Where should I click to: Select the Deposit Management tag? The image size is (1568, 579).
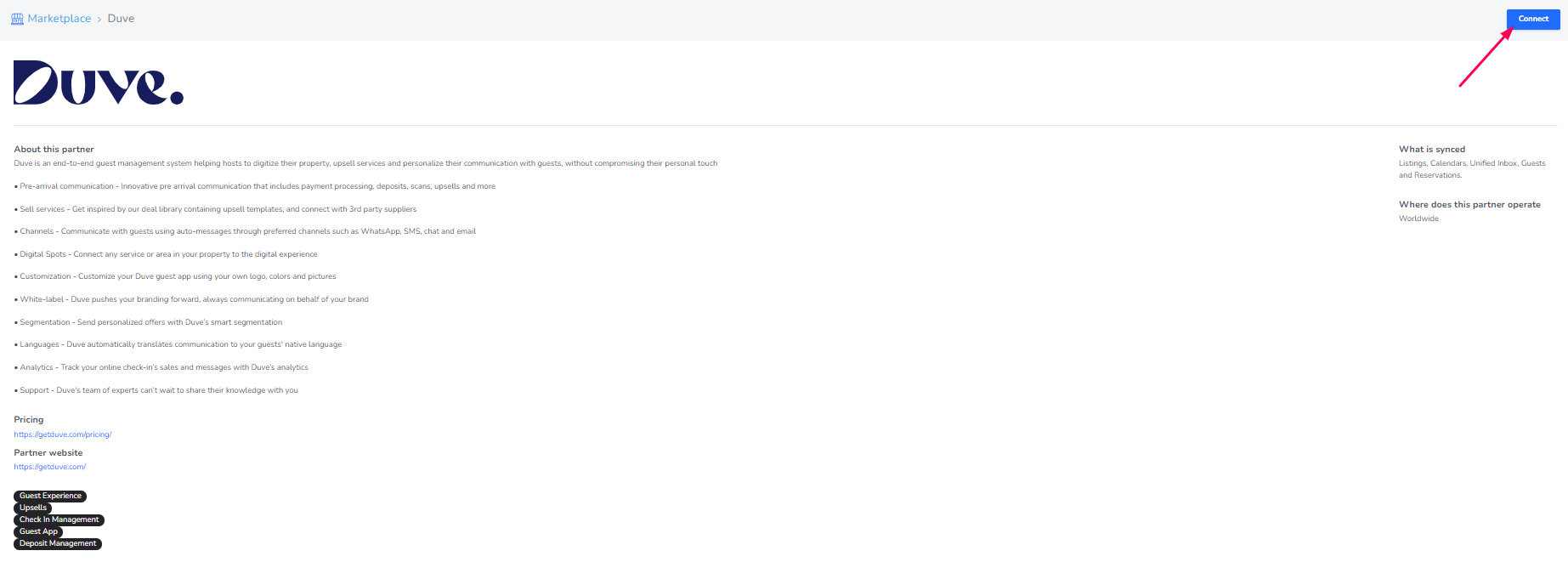tap(58, 543)
